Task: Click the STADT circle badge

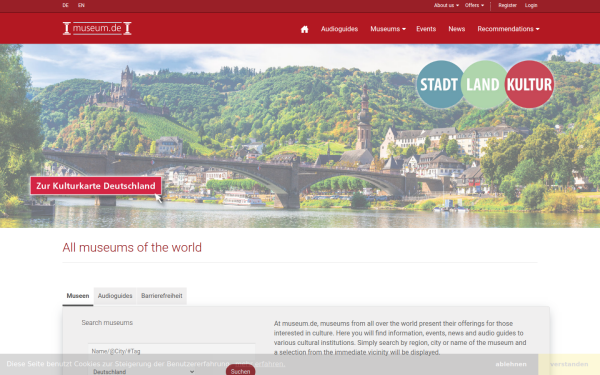Action: 440,84
